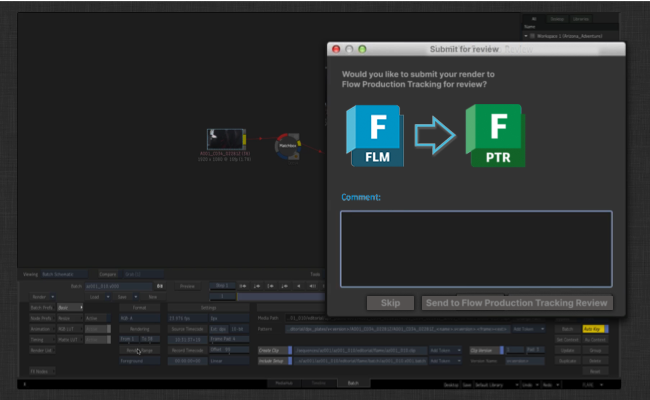Click the Source Timecode button
Screen dimensions: 650x400
click(x=187, y=329)
